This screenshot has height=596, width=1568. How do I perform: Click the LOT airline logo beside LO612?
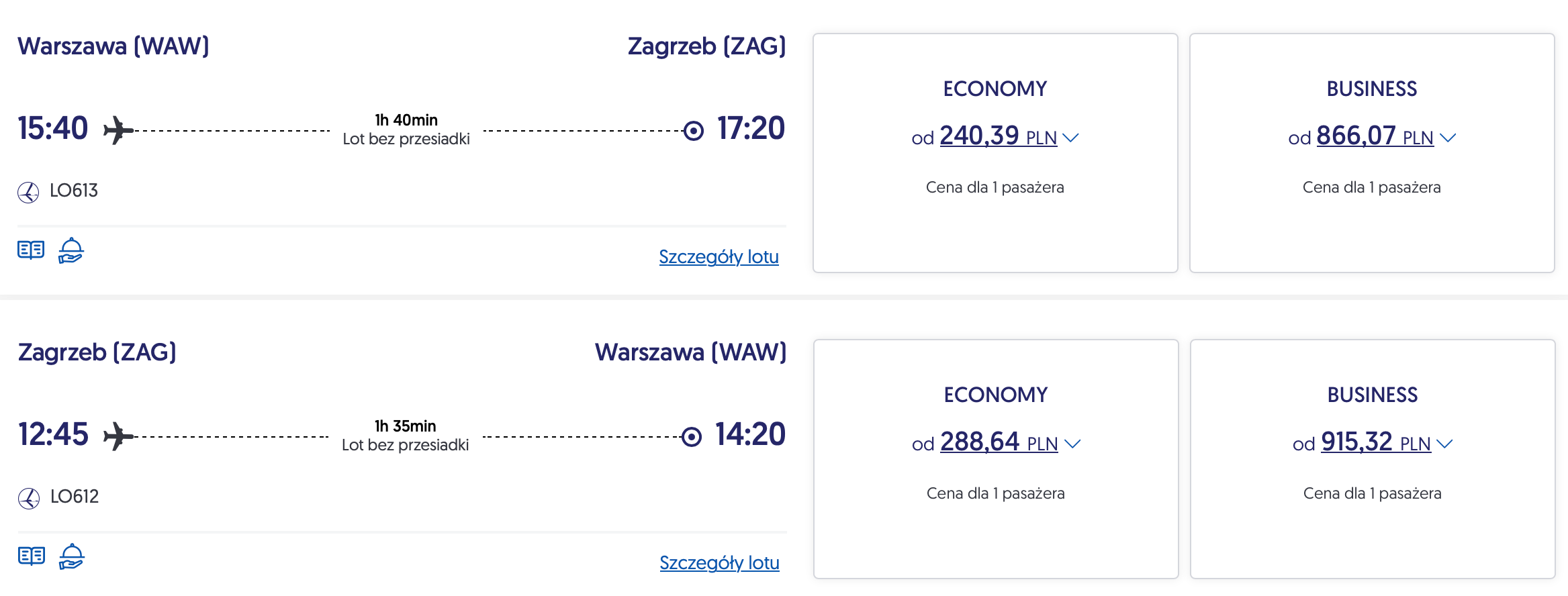click(29, 498)
